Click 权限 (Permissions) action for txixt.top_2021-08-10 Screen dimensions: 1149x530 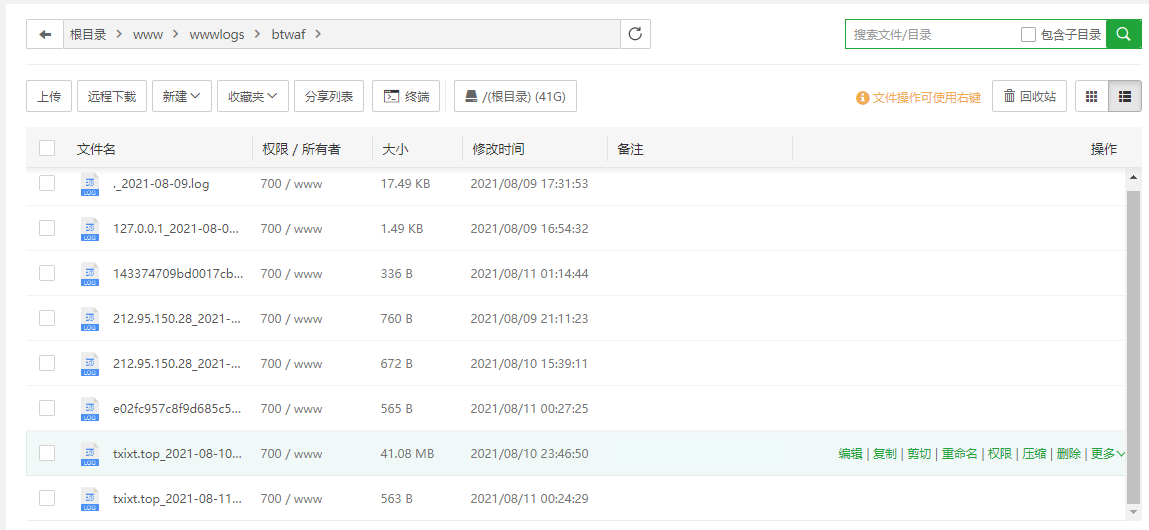pyautogui.click(x=1000, y=454)
